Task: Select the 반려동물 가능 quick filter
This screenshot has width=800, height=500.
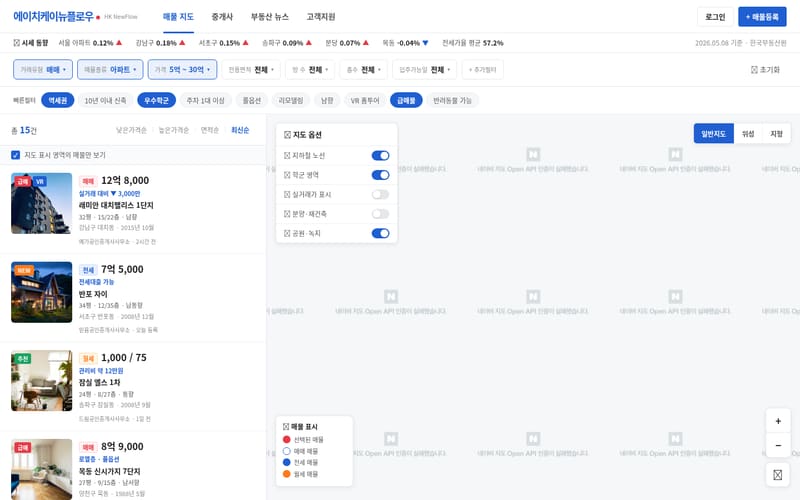Action: [x=453, y=101]
